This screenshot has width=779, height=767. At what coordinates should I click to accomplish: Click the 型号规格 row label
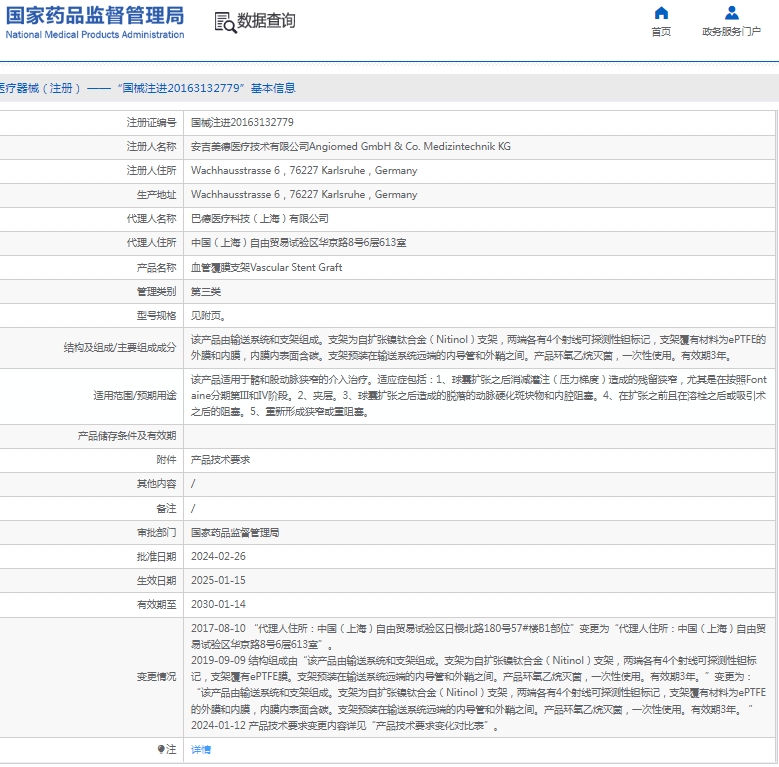156,315
